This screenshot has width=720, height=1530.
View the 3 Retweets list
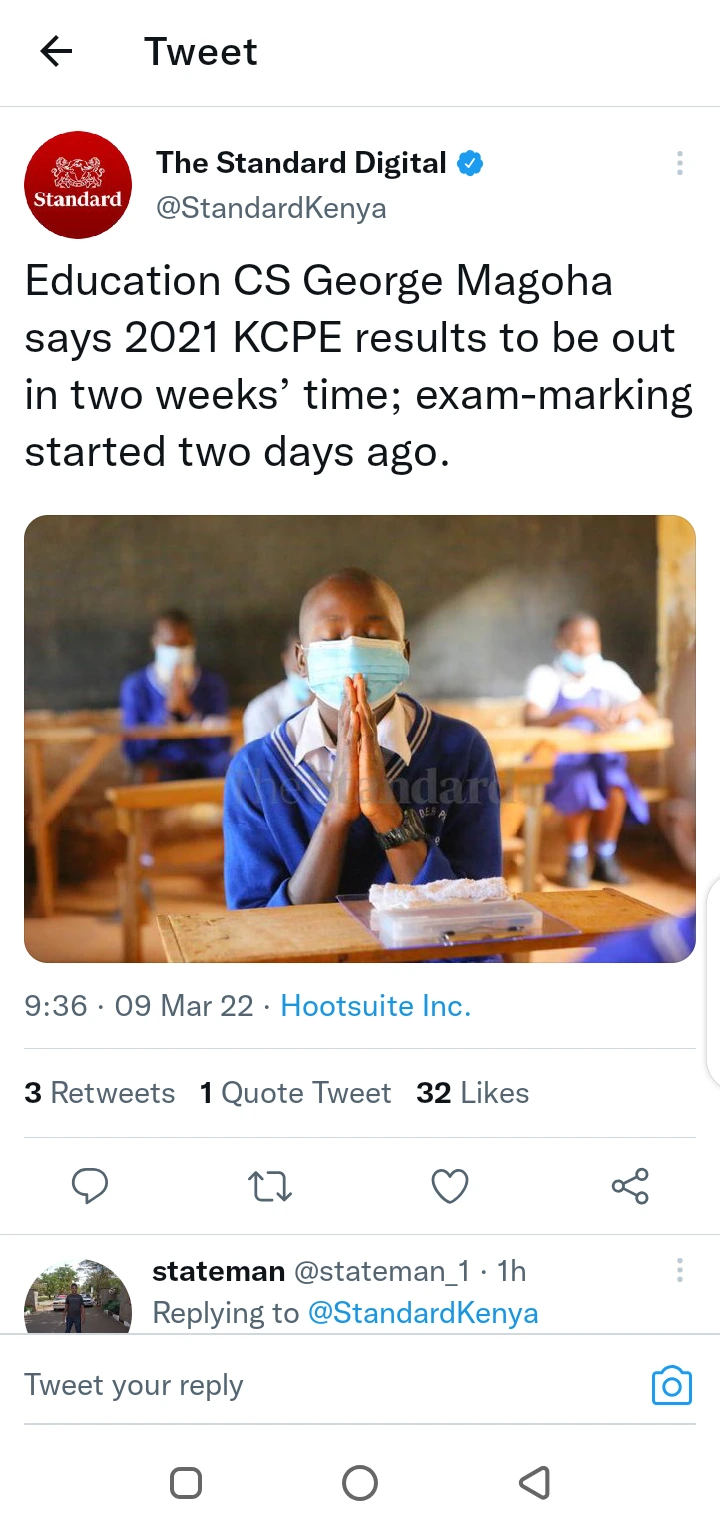pyautogui.click(x=100, y=1093)
